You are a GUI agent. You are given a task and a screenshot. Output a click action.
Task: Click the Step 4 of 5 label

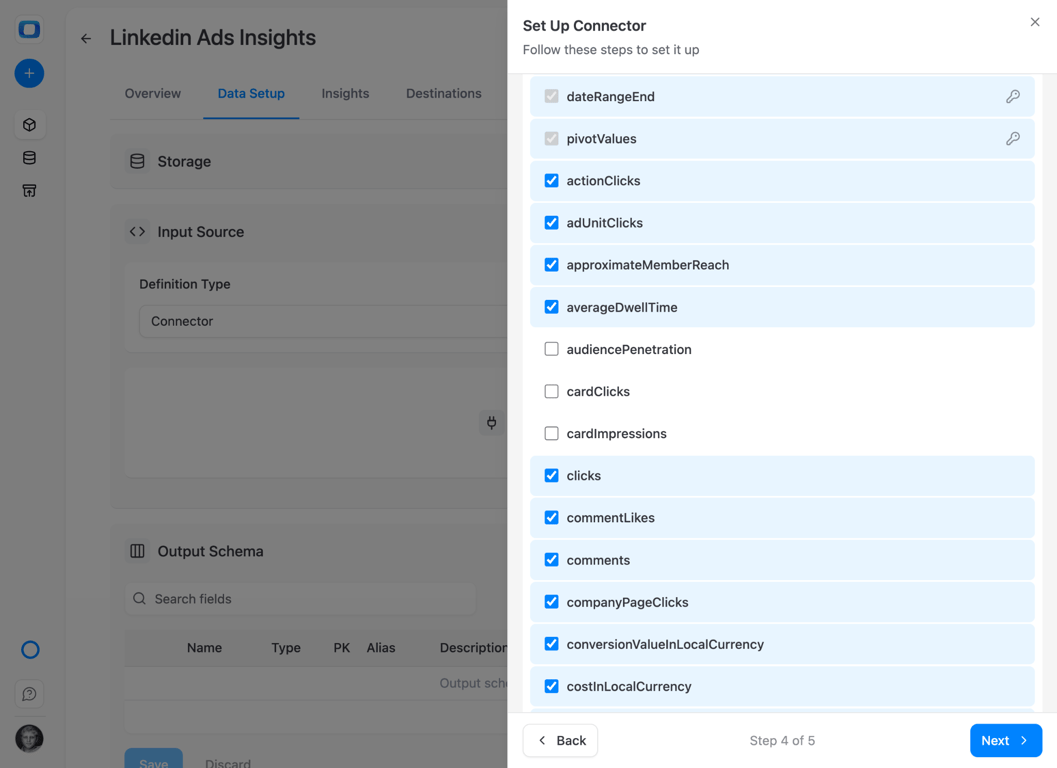tap(782, 740)
